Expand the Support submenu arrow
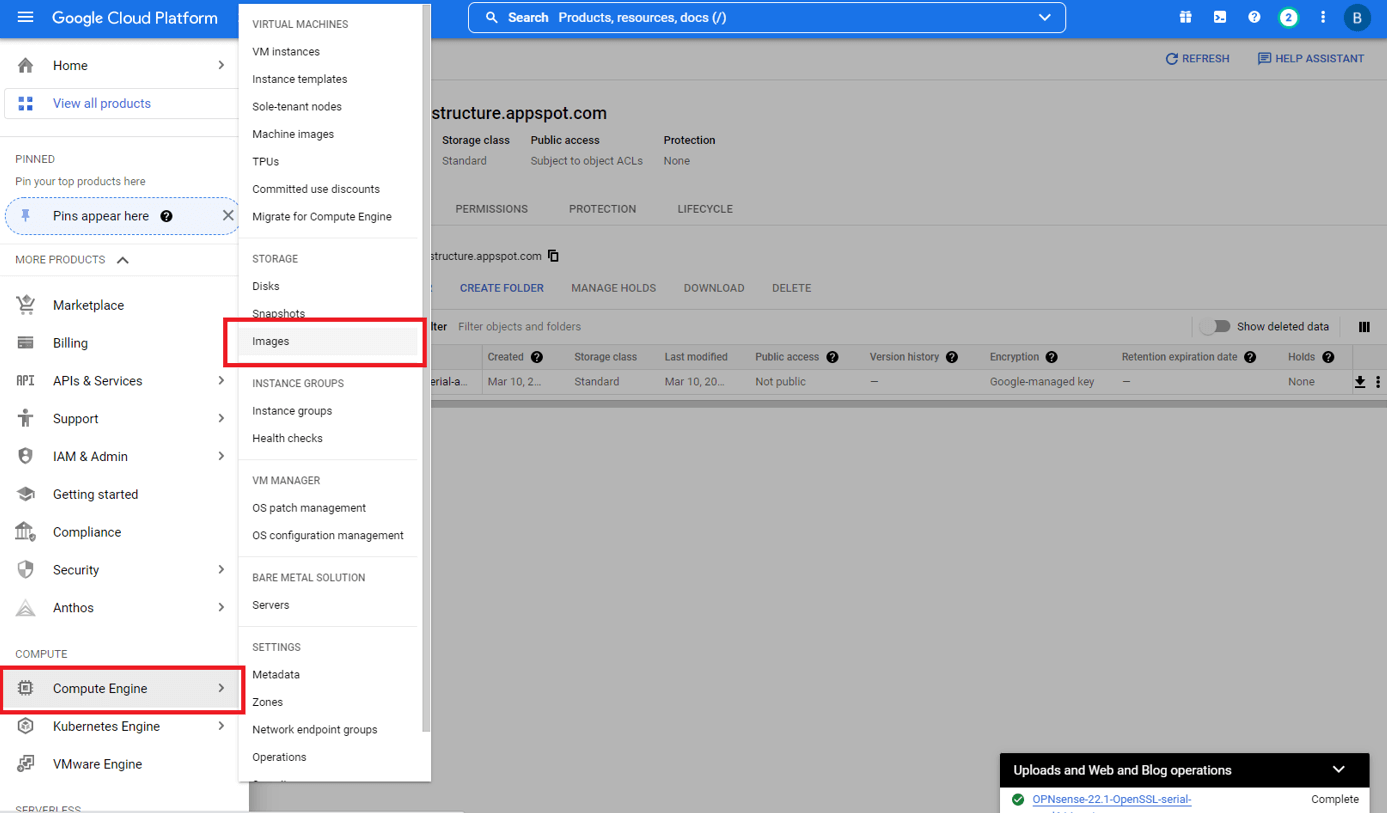 [x=221, y=418]
